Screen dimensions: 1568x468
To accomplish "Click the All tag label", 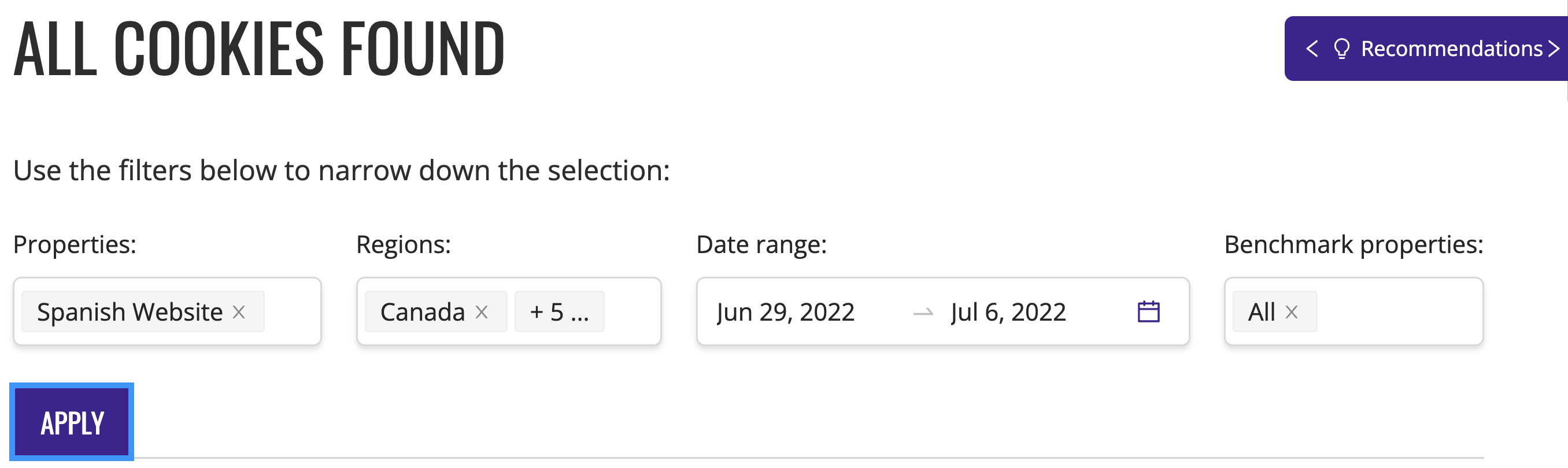I will point(1261,312).
